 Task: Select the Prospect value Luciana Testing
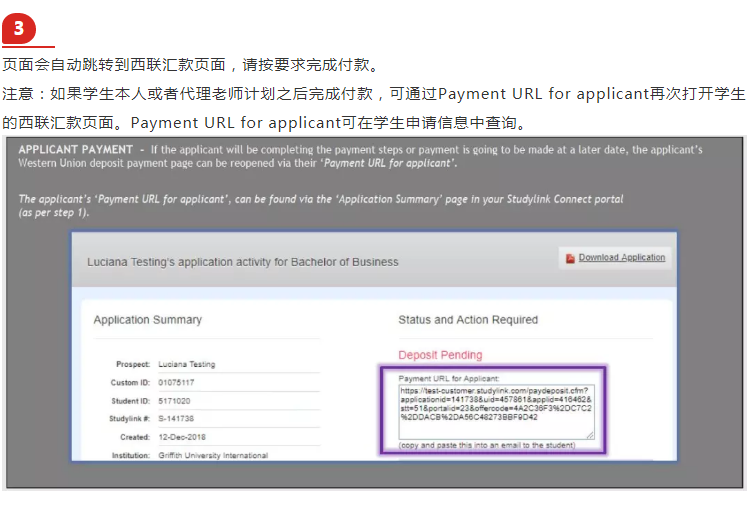tap(186, 365)
